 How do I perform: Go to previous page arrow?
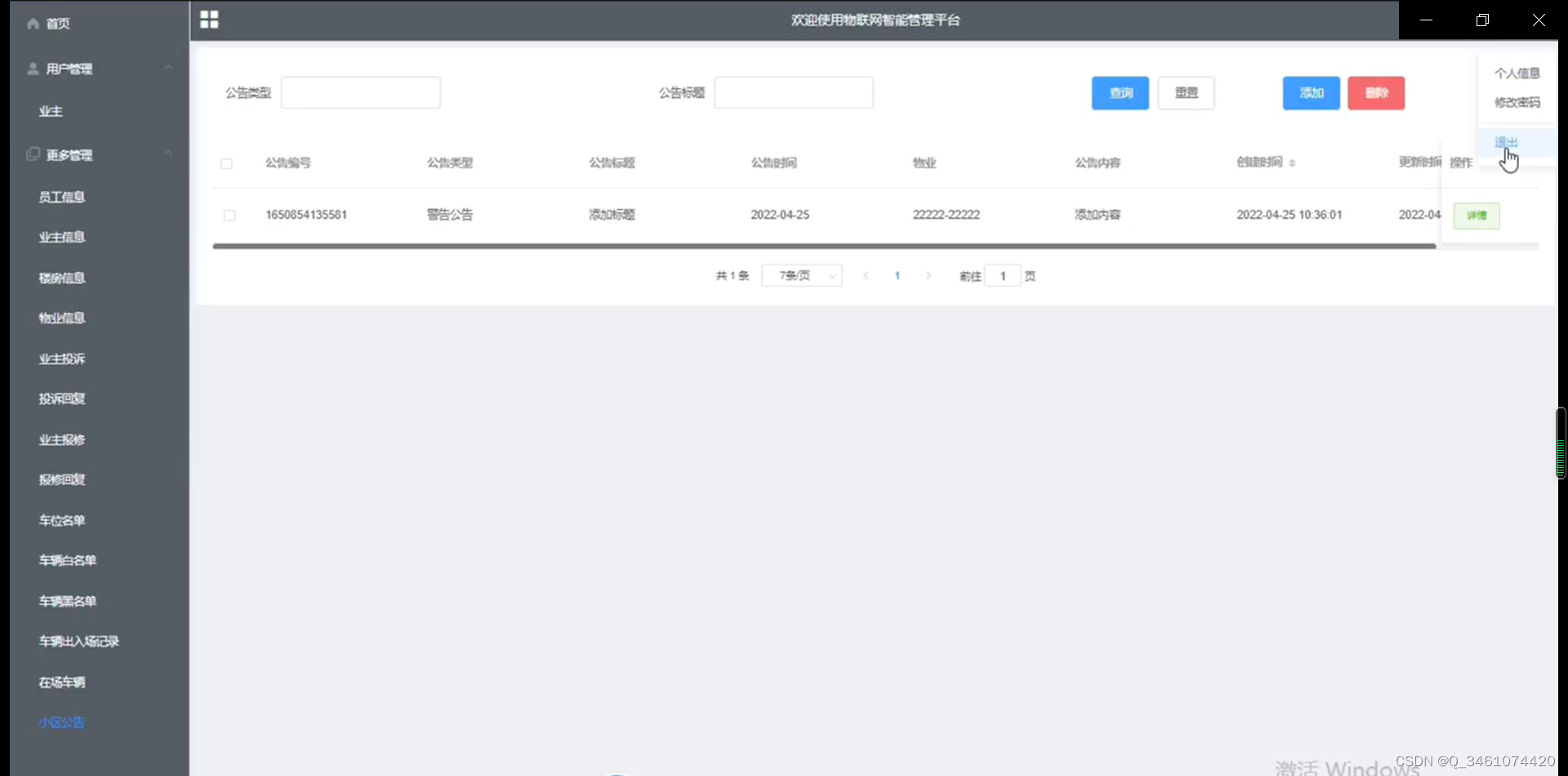pos(866,276)
